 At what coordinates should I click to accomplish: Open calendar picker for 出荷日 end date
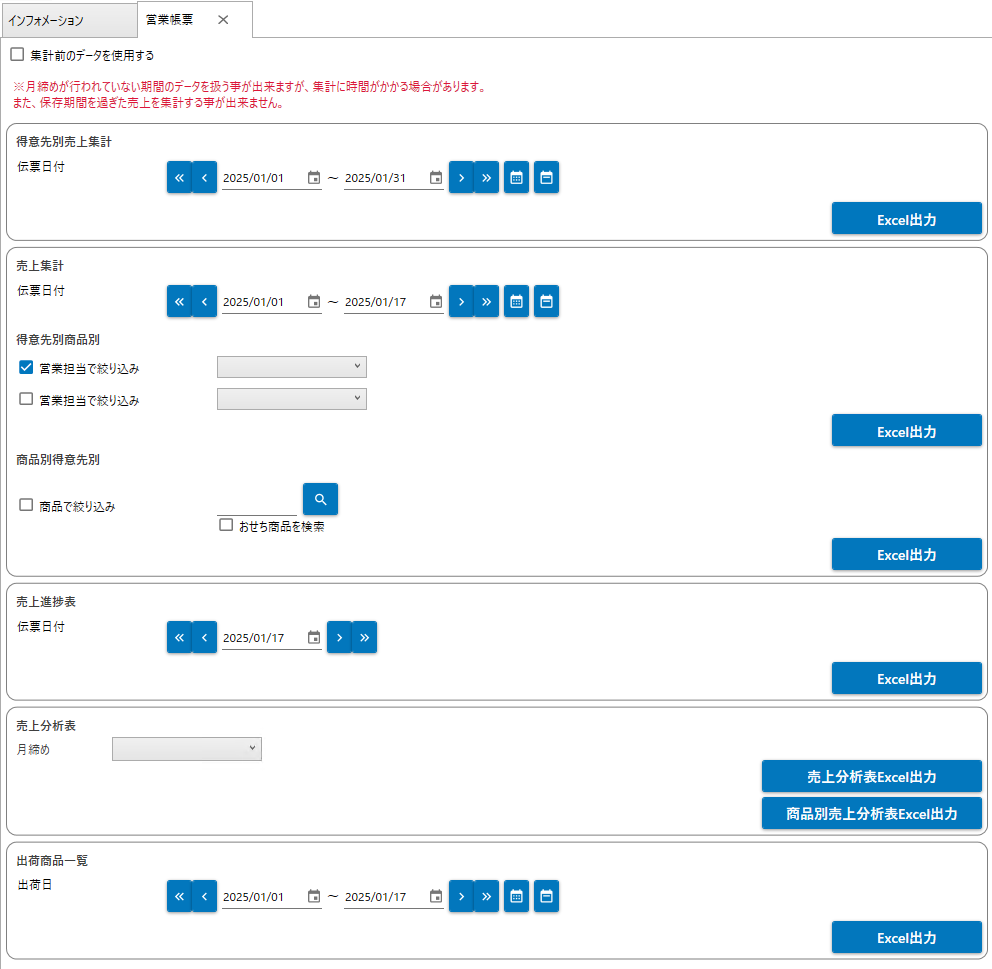pos(436,896)
